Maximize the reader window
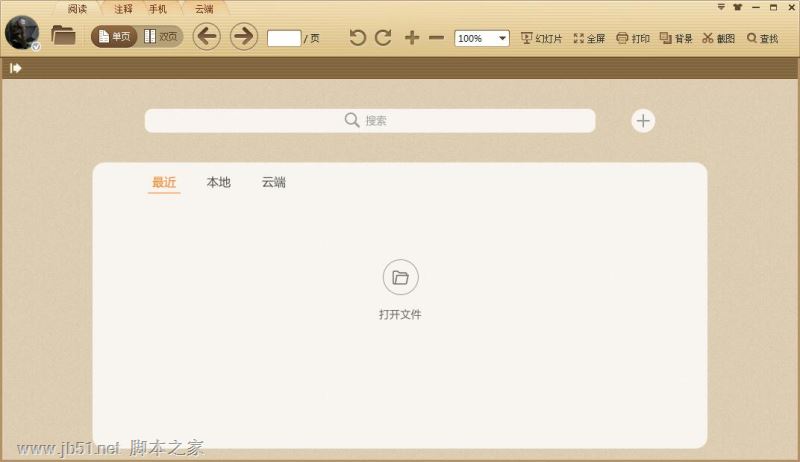 point(773,7)
